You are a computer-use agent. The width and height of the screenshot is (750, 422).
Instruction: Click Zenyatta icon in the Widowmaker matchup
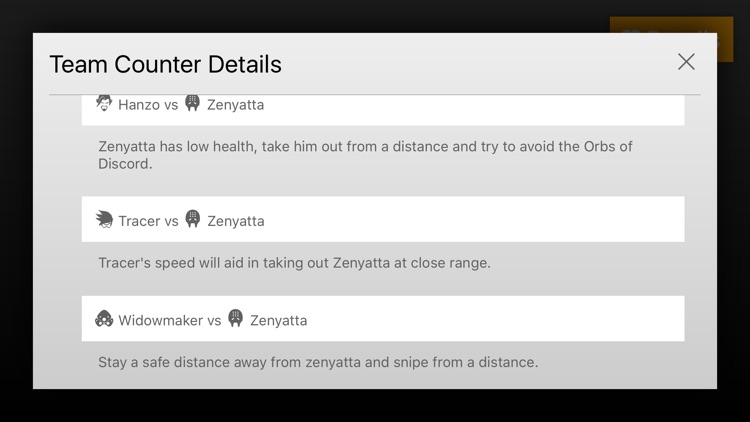[x=236, y=320]
